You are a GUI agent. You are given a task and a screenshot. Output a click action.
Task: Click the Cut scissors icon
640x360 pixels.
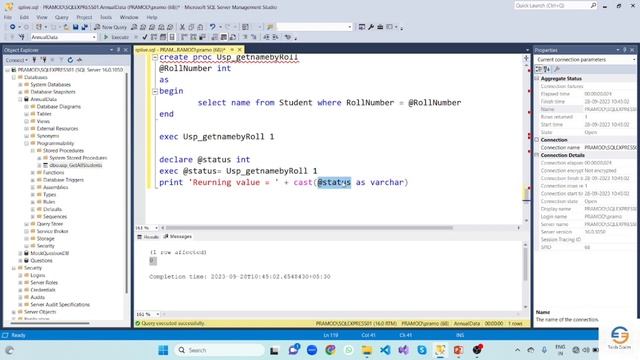[x=182, y=27]
